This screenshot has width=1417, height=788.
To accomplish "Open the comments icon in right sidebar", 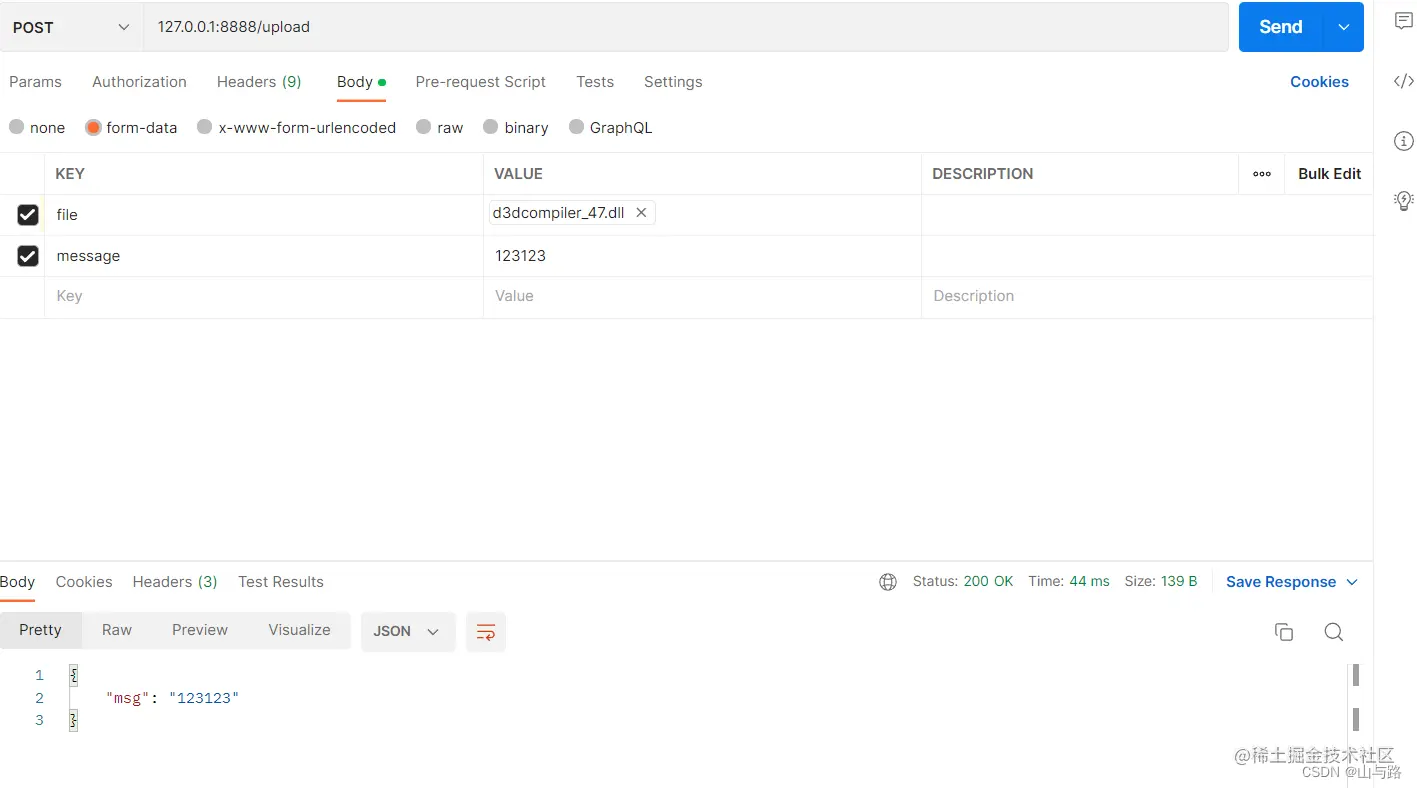I will click(1403, 22).
